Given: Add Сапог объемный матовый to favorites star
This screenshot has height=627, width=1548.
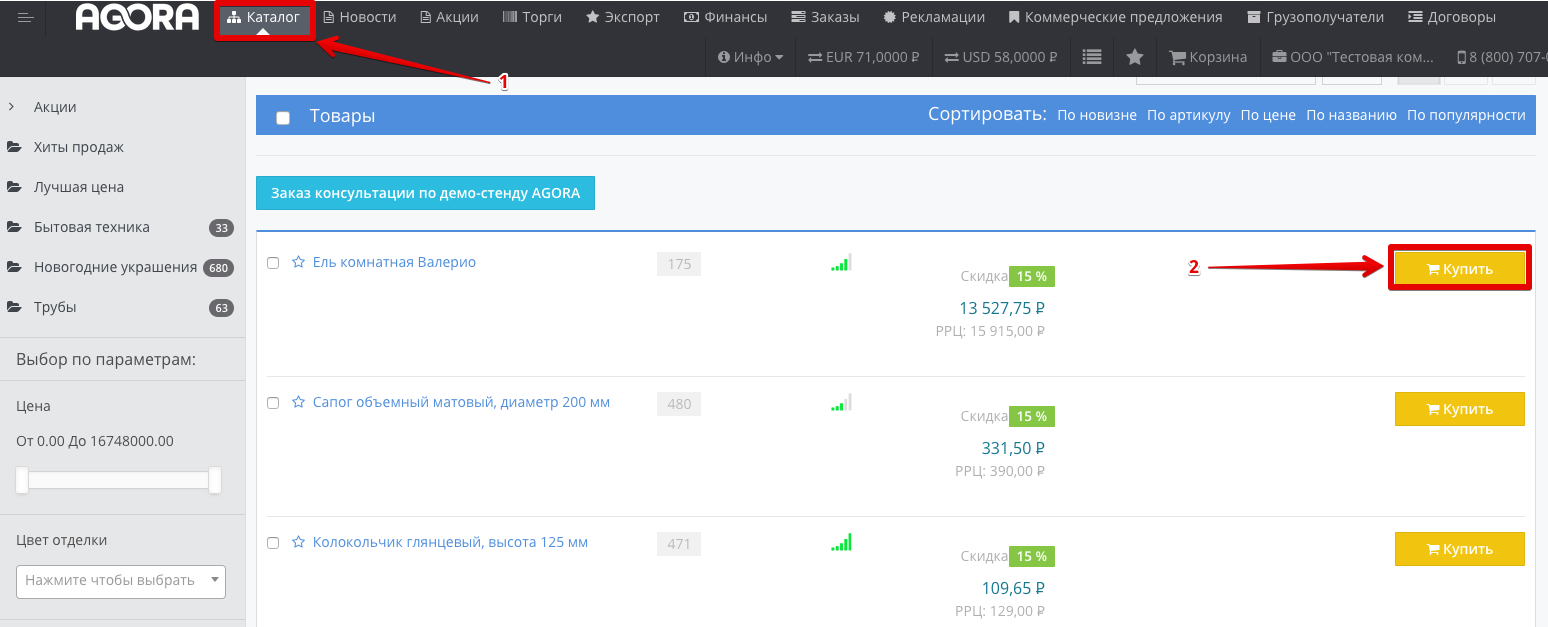Looking at the screenshot, I should 298,402.
